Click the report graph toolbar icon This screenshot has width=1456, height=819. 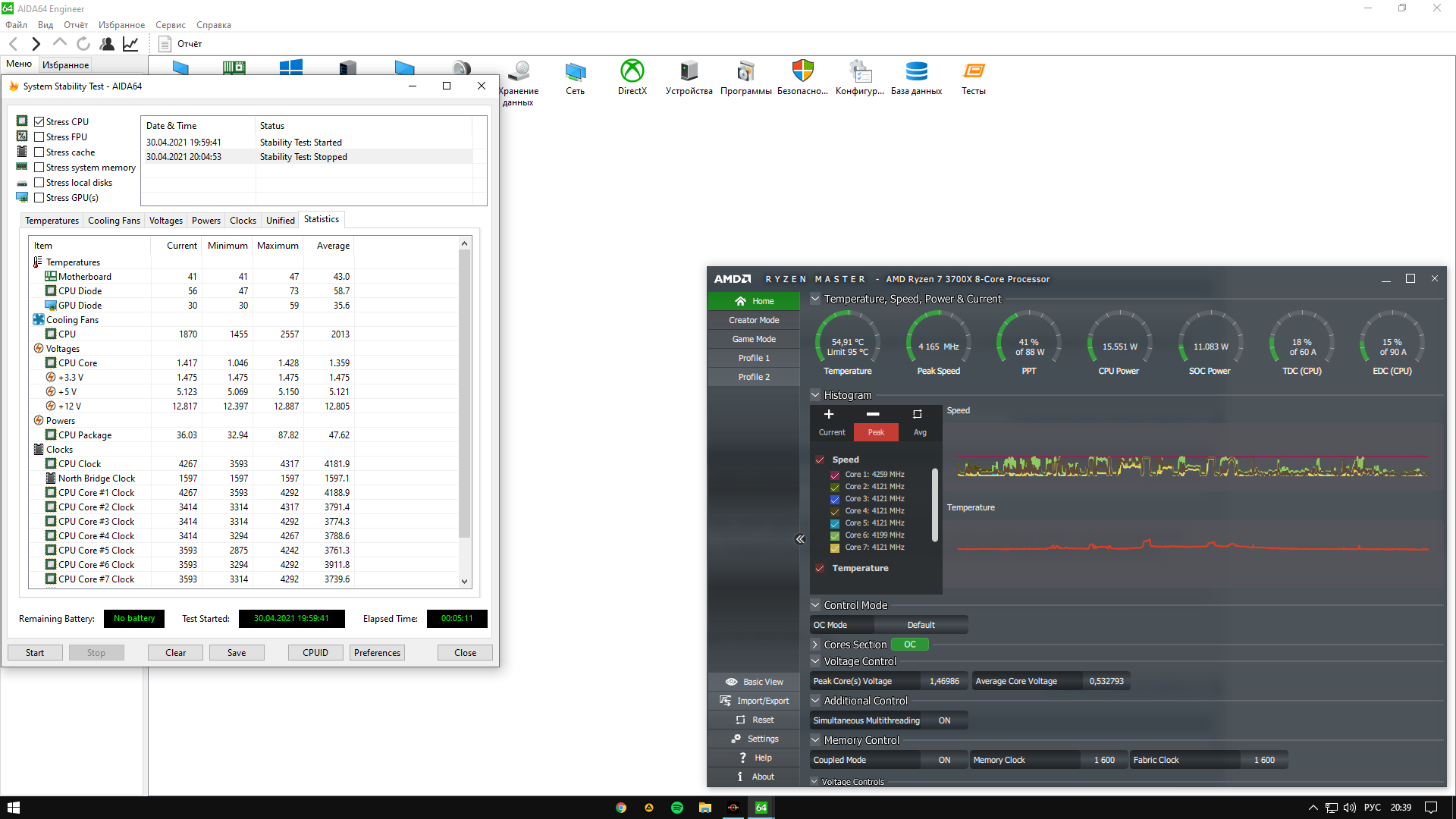click(130, 44)
